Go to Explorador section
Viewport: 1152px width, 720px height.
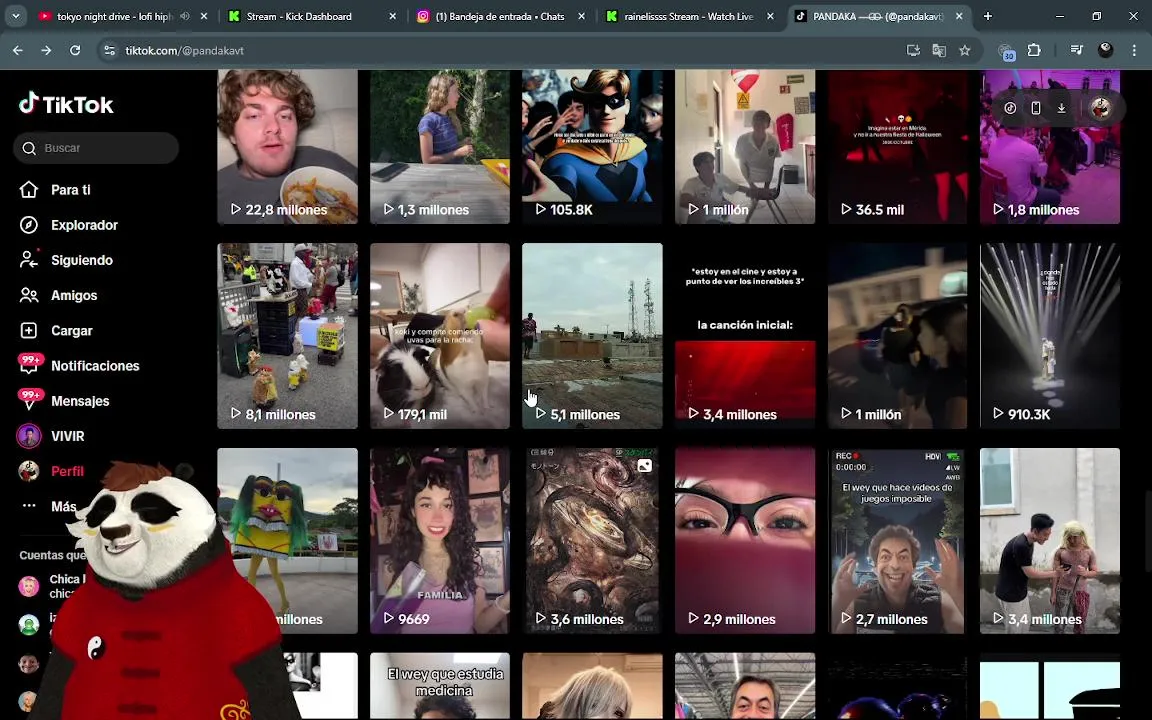click(x=84, y=225)
